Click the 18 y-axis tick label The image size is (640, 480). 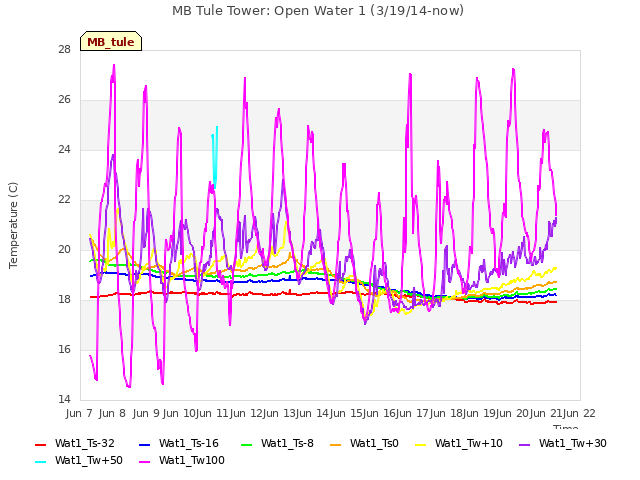[x=64, y=300]
